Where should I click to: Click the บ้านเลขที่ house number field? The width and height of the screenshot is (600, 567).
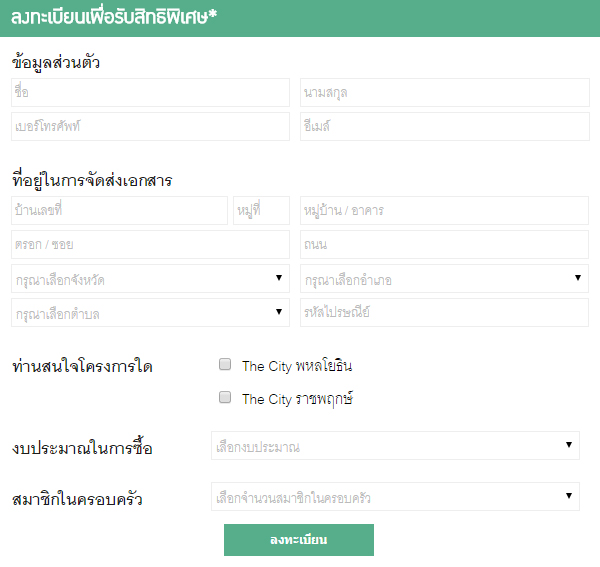point(119,211)
